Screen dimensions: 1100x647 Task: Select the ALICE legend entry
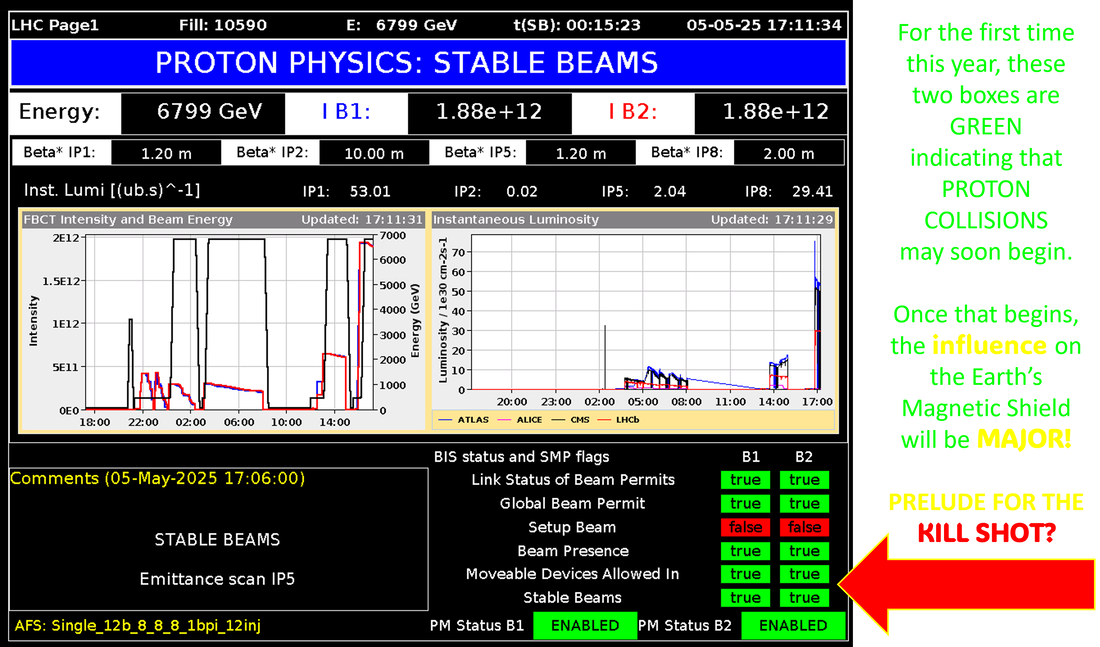point(519,420)
